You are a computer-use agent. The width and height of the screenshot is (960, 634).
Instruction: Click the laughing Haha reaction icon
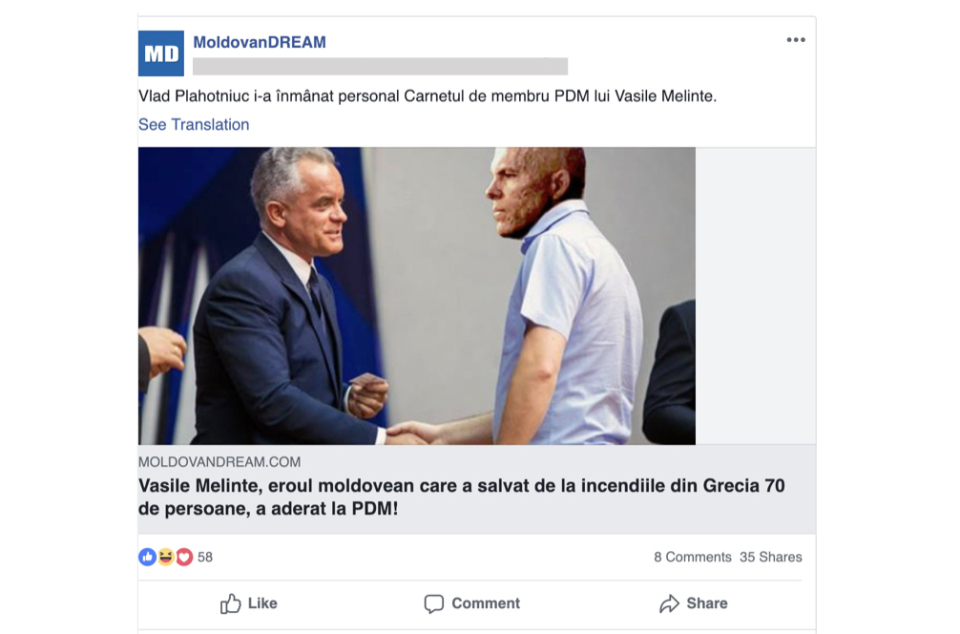point(165,557)
